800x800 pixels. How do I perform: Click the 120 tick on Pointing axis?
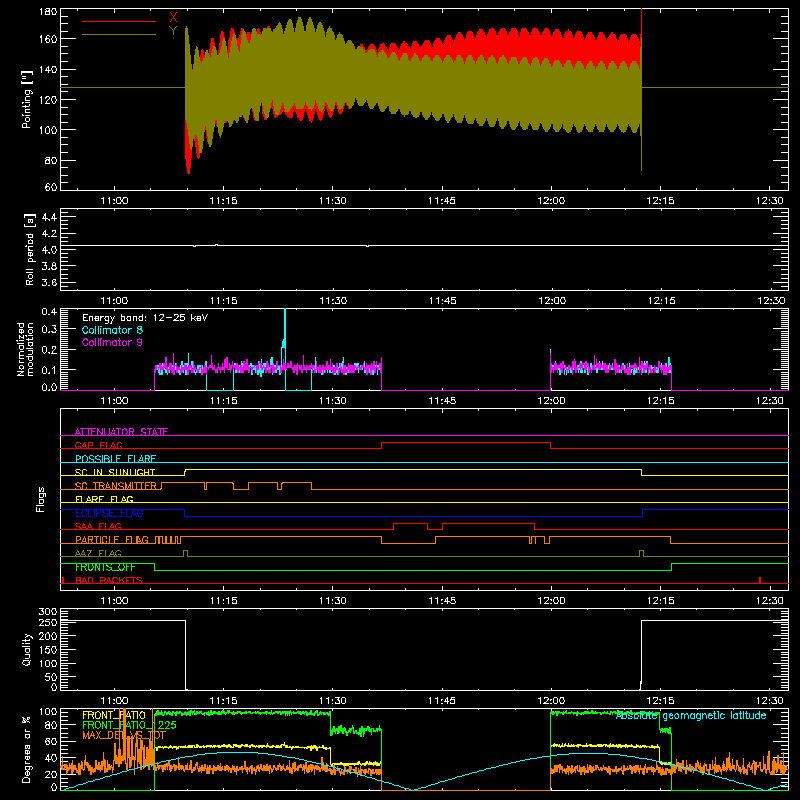(x=48, y=99)
